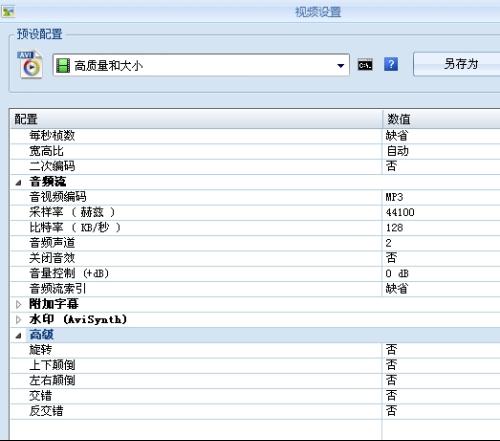
Task: Click the 否 value for 二次编码
Action: click(391, 166)
